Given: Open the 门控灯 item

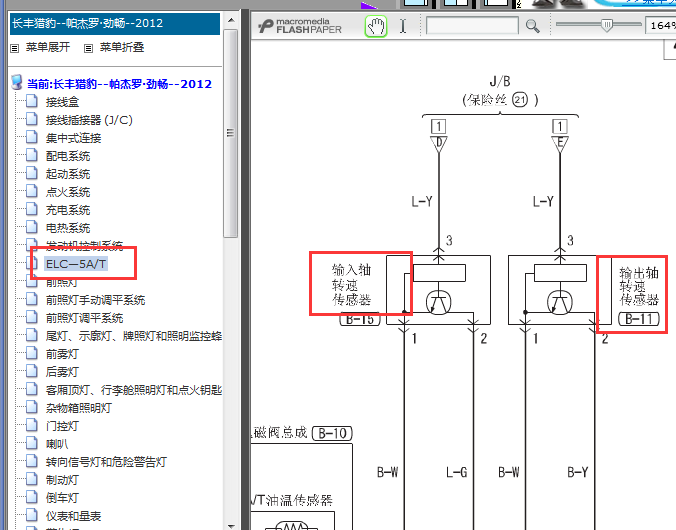Looking at the screenshot, I should click(62, 426).
